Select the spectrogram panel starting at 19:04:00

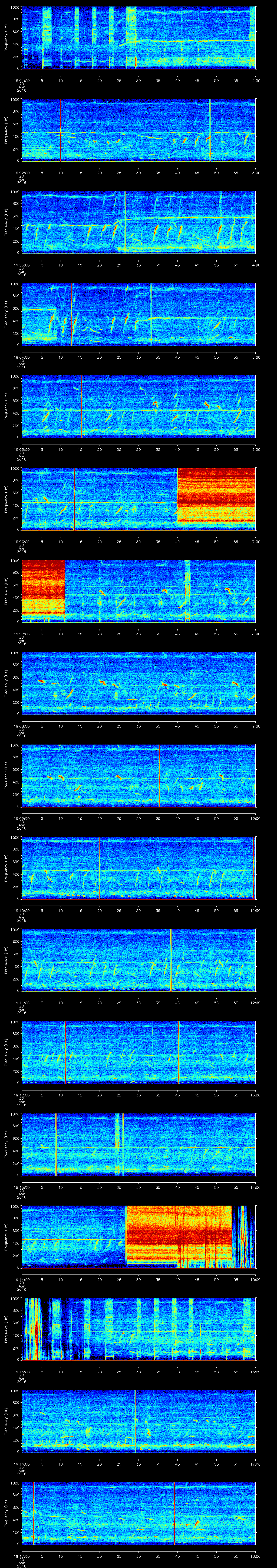coord(138,314)
